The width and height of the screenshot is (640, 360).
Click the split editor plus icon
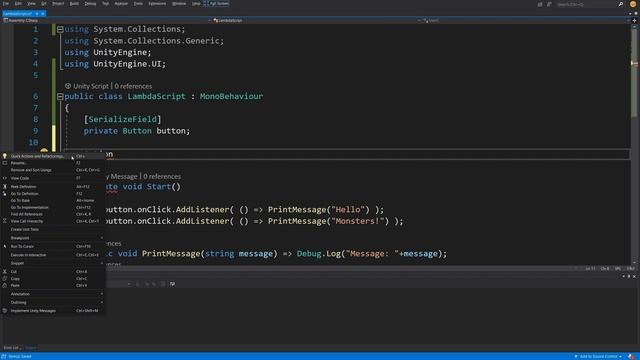[x=634, y=20]
